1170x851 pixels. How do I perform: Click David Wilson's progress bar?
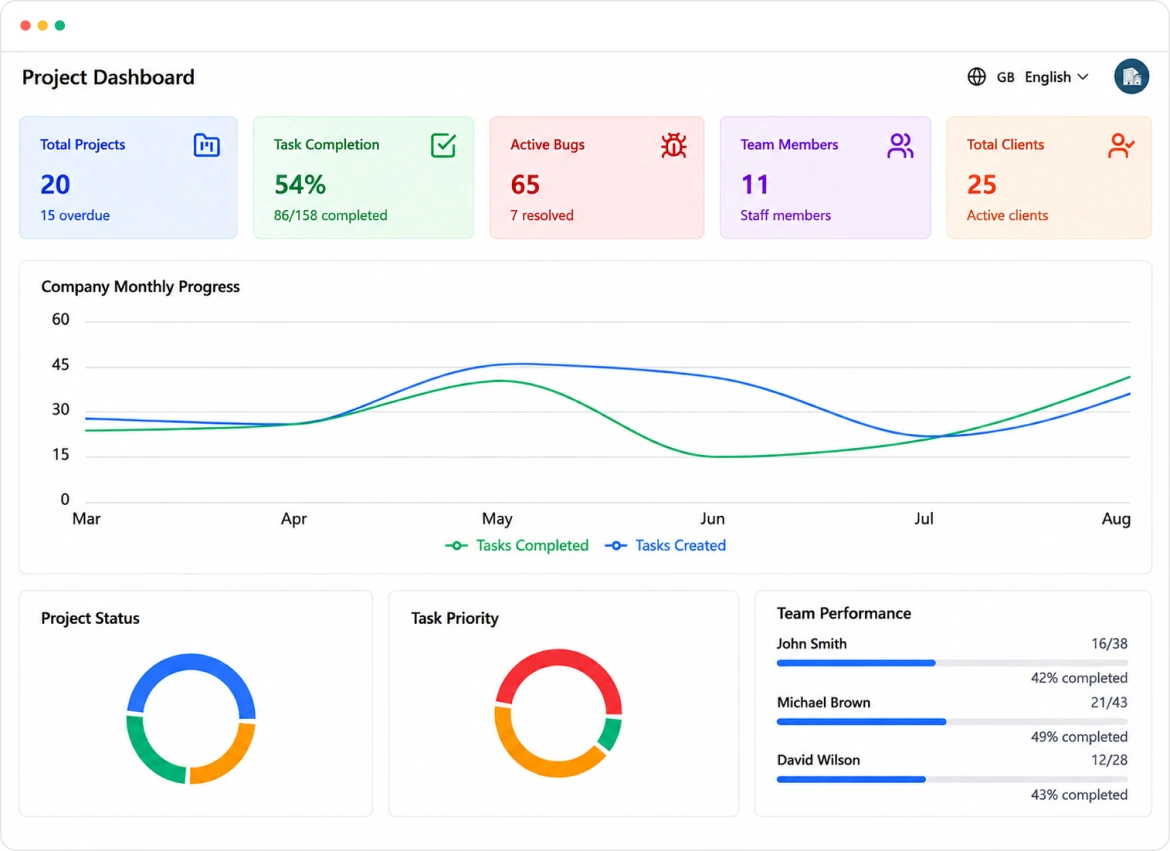(952, 779)
